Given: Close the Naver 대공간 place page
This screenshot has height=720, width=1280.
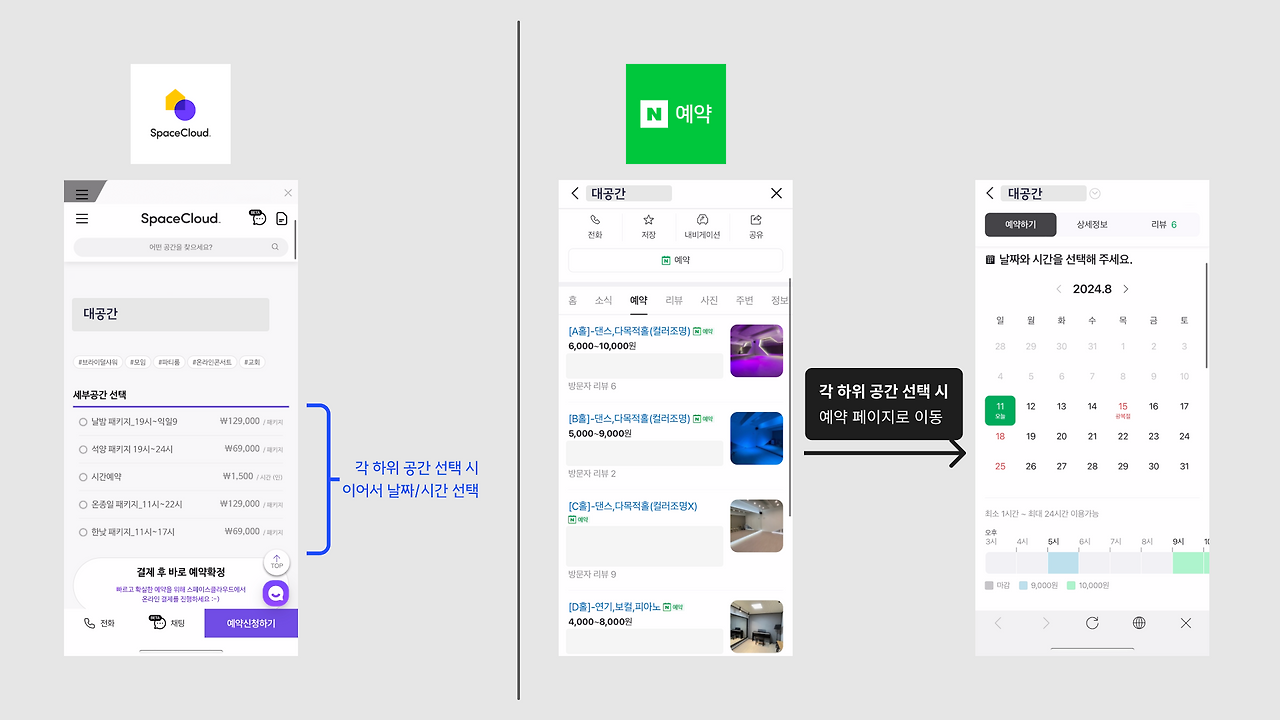Looking at the screenshot, I should click(777, 193).
